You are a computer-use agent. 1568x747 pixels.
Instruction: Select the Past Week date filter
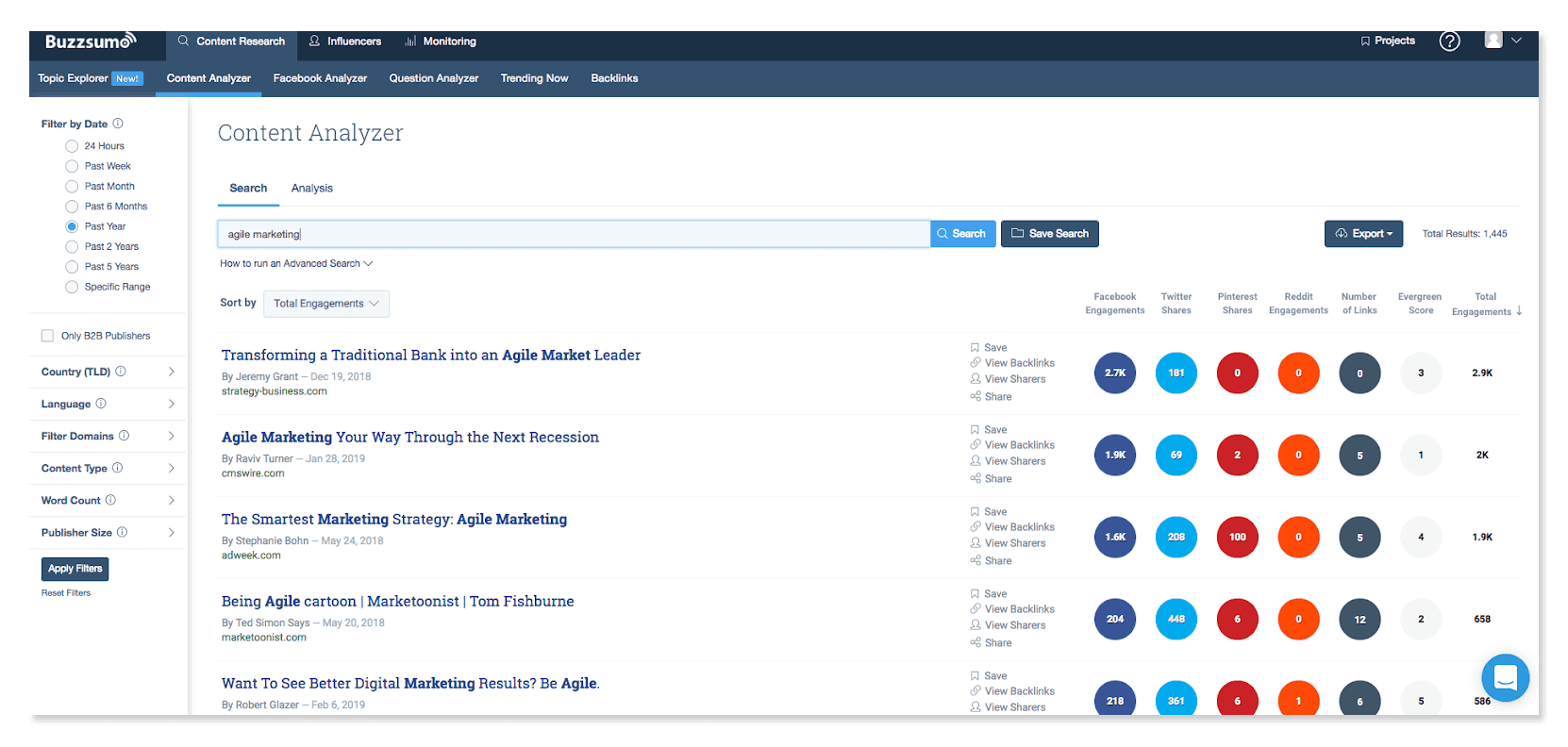pos(72,166)
